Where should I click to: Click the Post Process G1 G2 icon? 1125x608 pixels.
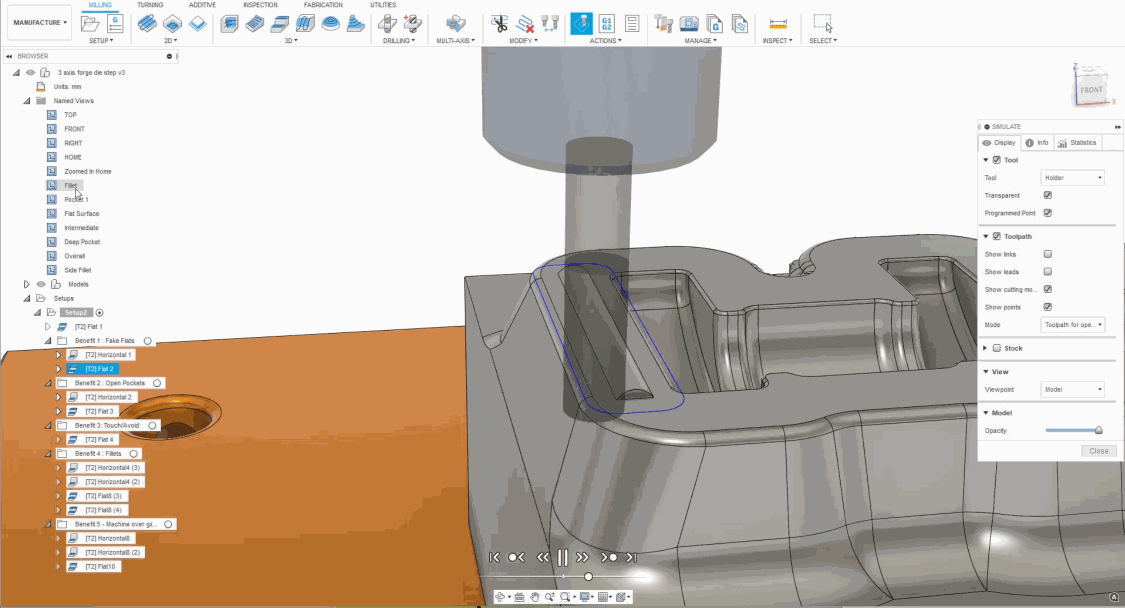pyautogui.click(x=607, y=23)
